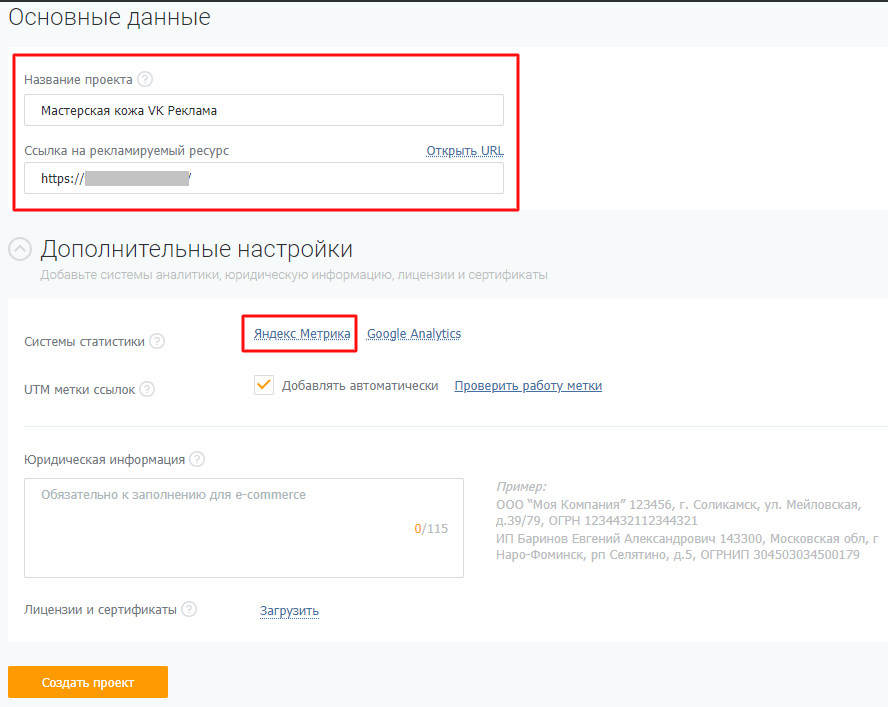Click help icon next to Название проекта

click(145, 79)
